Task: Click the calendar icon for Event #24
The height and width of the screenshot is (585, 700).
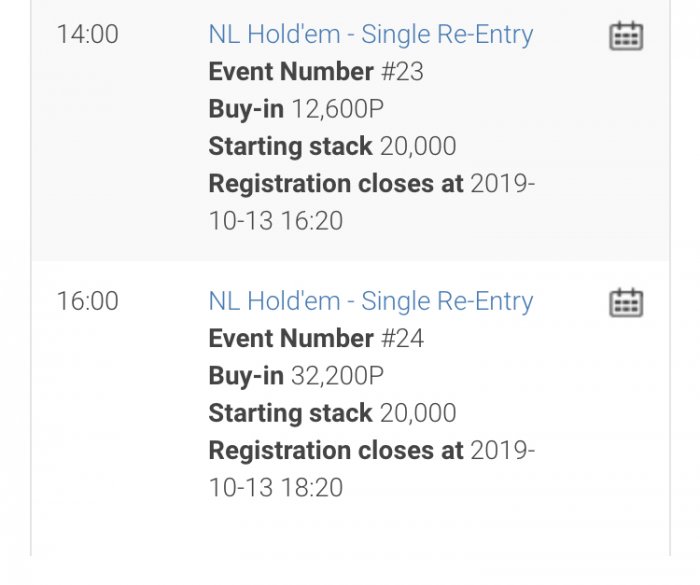Action: tap(626, 302)
